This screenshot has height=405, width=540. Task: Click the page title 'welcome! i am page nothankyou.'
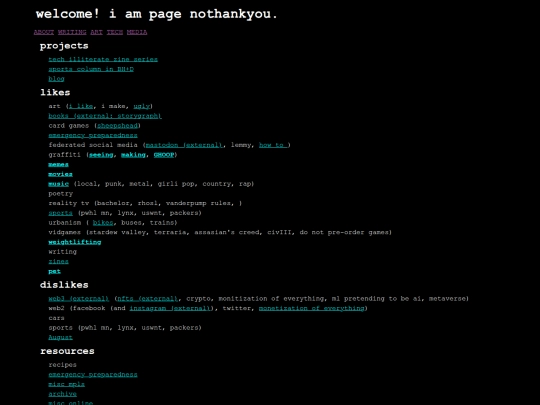(157, 14)
